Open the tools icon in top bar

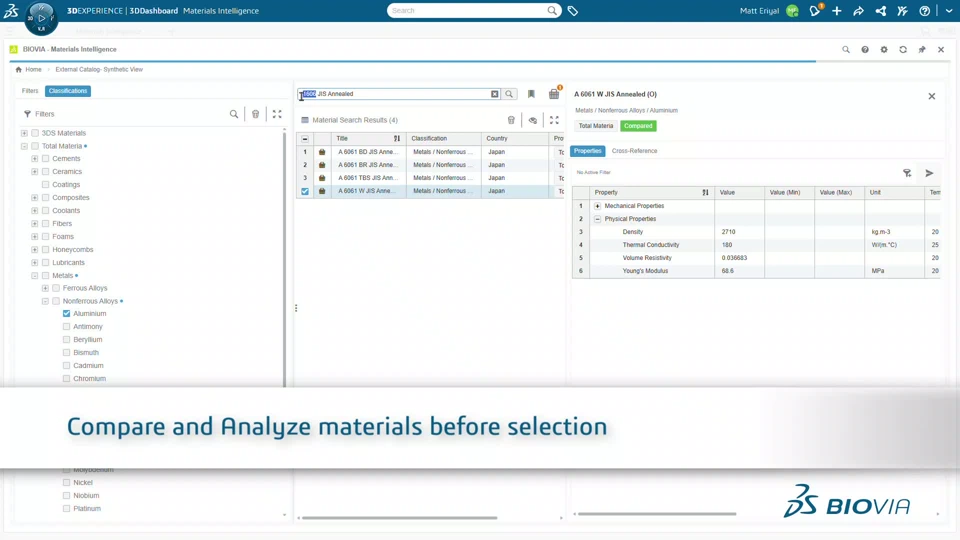(x=902, y=10)
